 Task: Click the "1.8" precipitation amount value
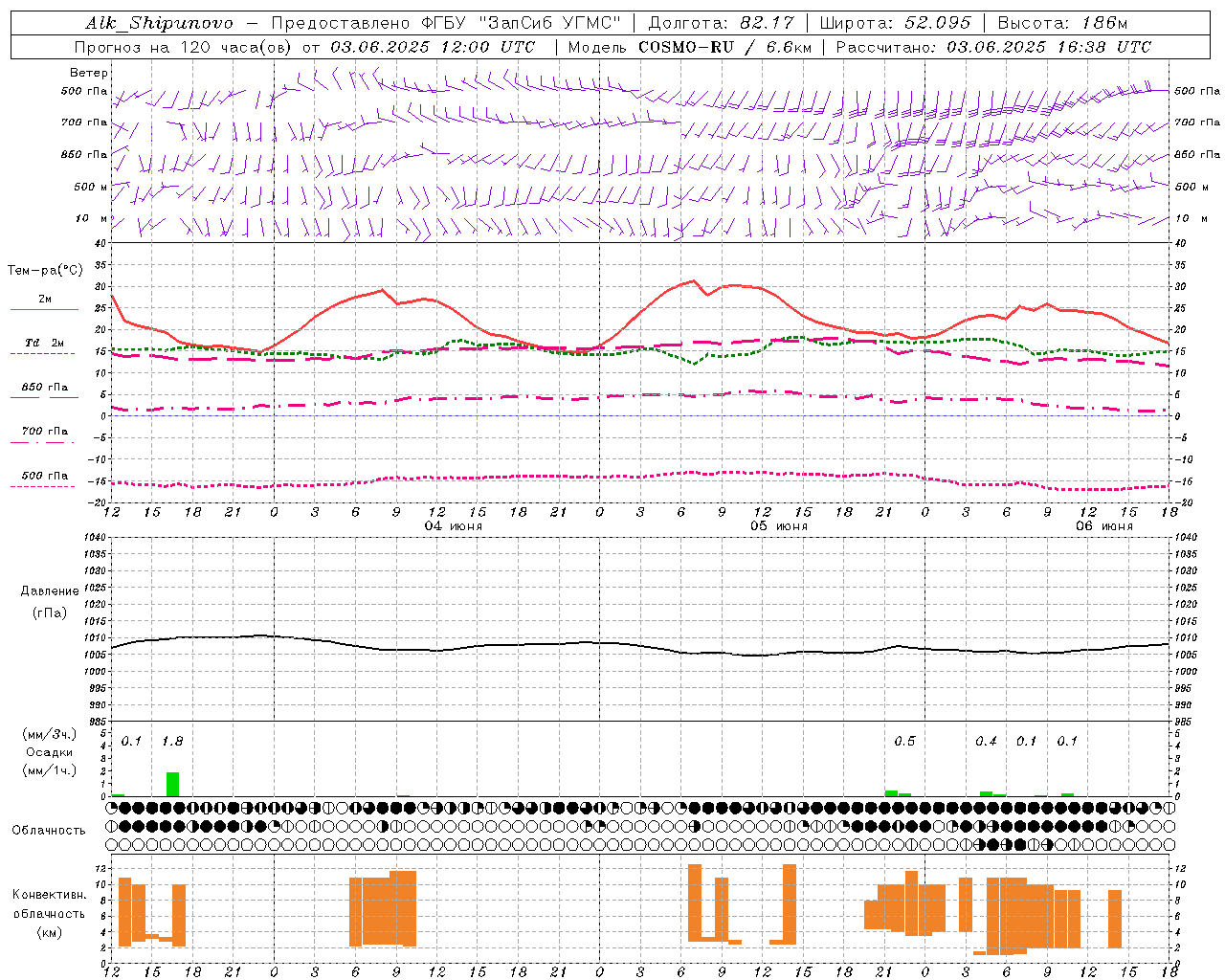coord(172,742)
